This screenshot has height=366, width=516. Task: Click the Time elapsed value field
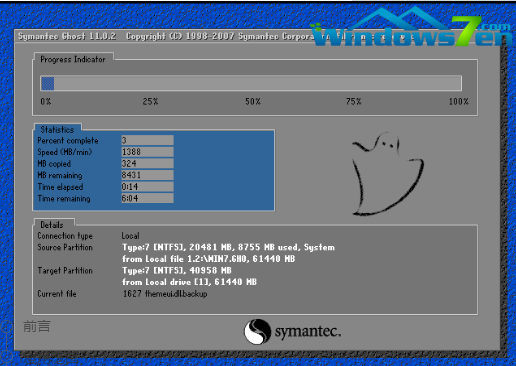click(147, 187)
